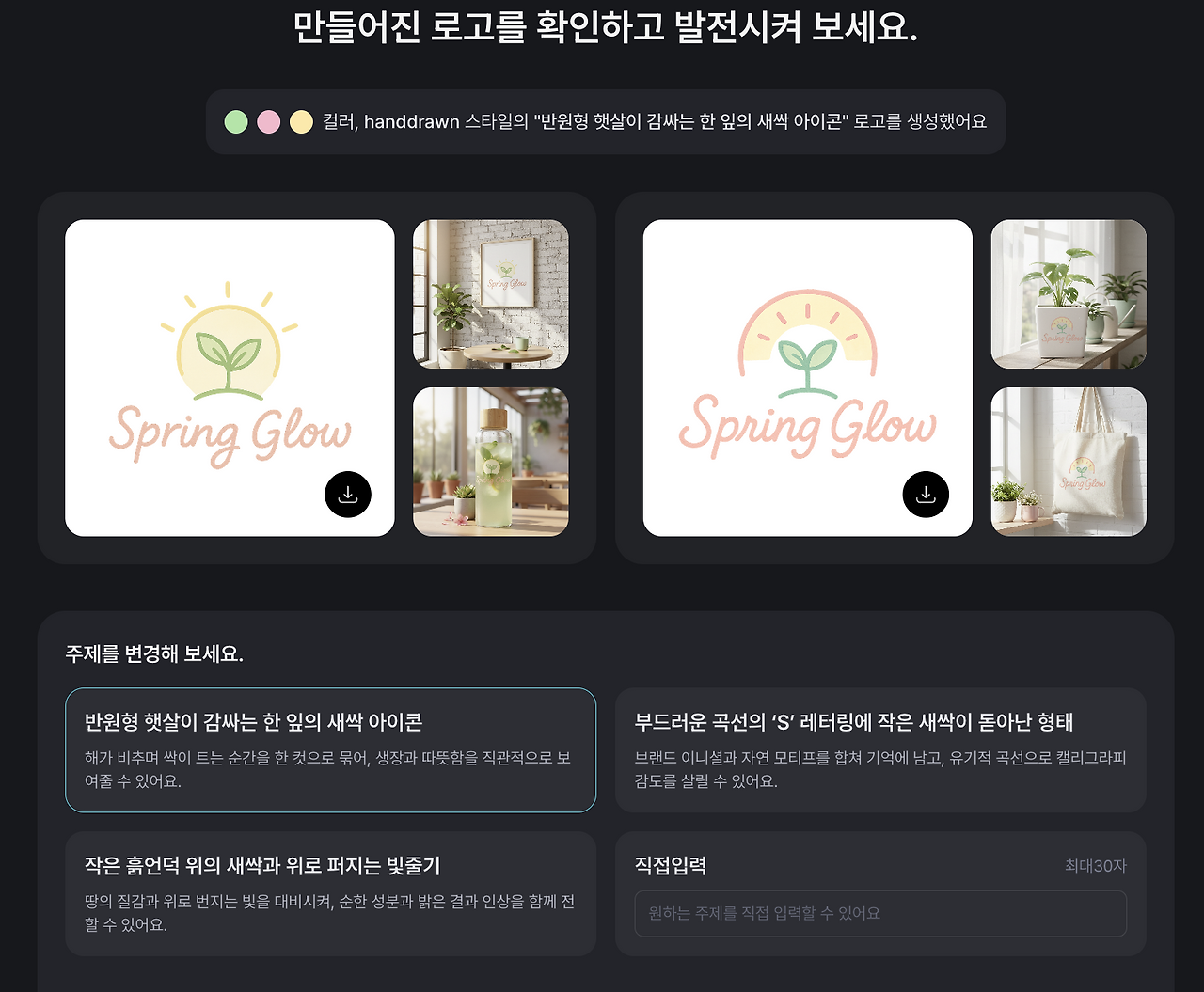
Task: Select the 반원형 햇살이 감싸는 새싹 아이콘 theme
Action: point(331,750)
